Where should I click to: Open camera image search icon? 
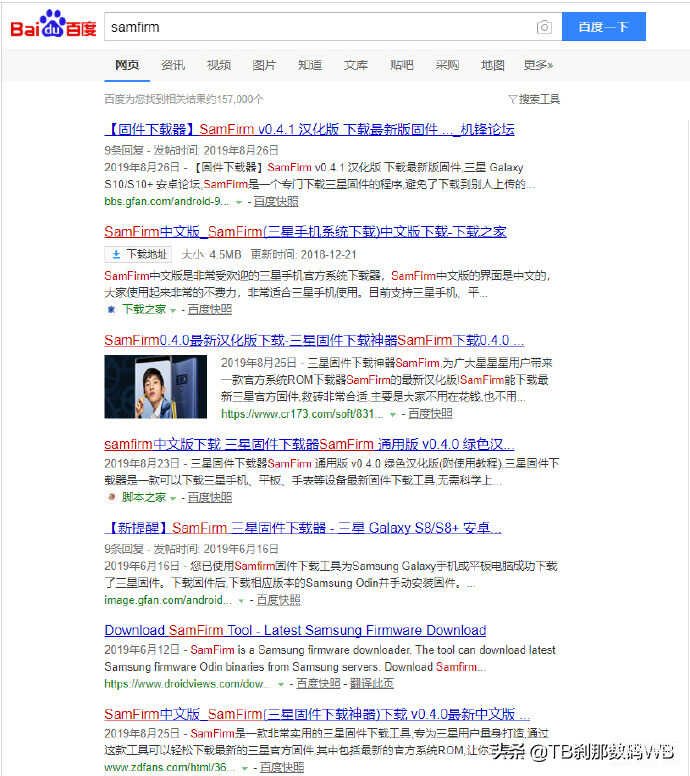(x=544, y=27)
